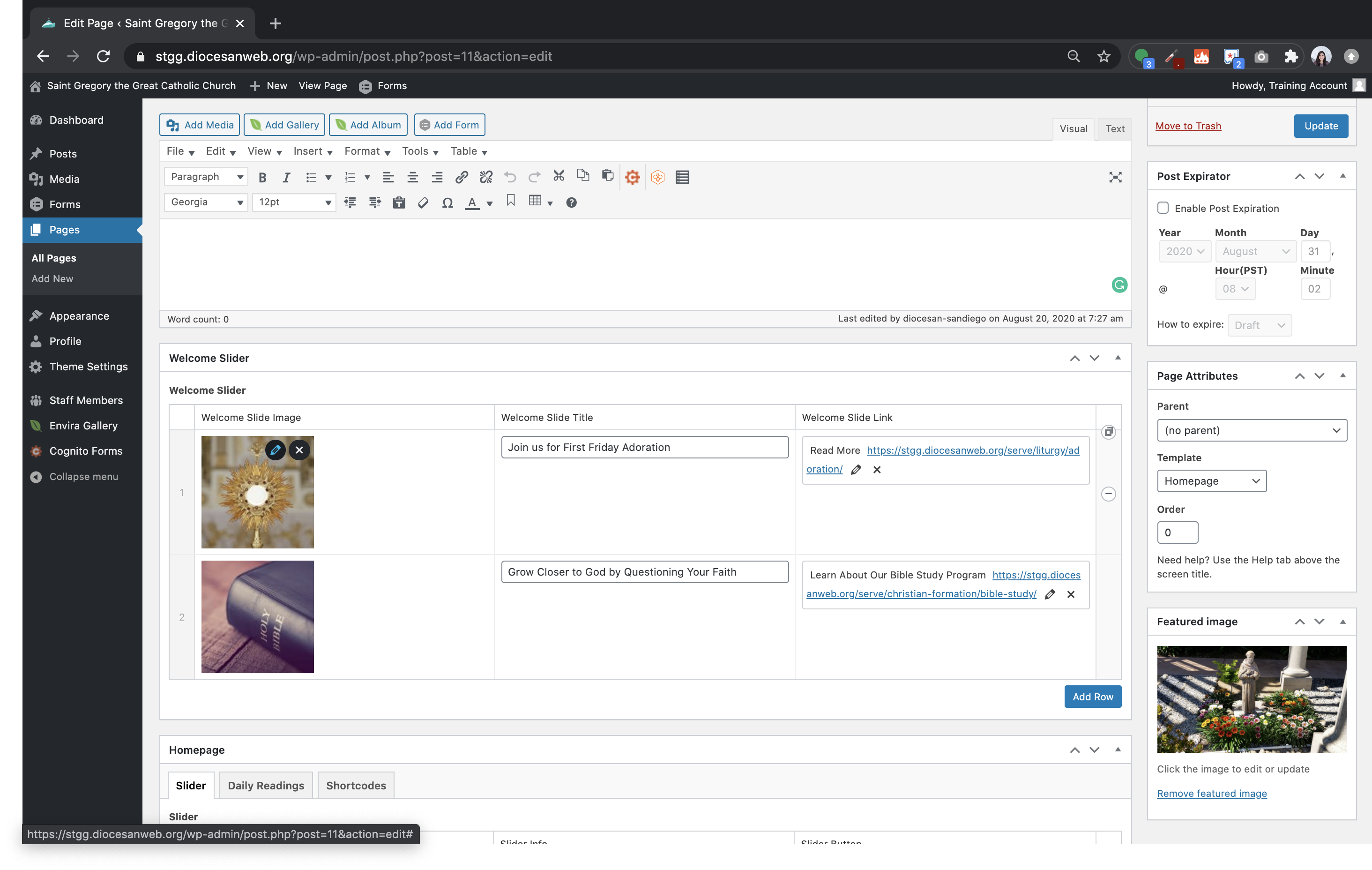Expand the Parent page dropdown
The height and width of the screenshot is (870, 1372).
tap(1252, 430)
